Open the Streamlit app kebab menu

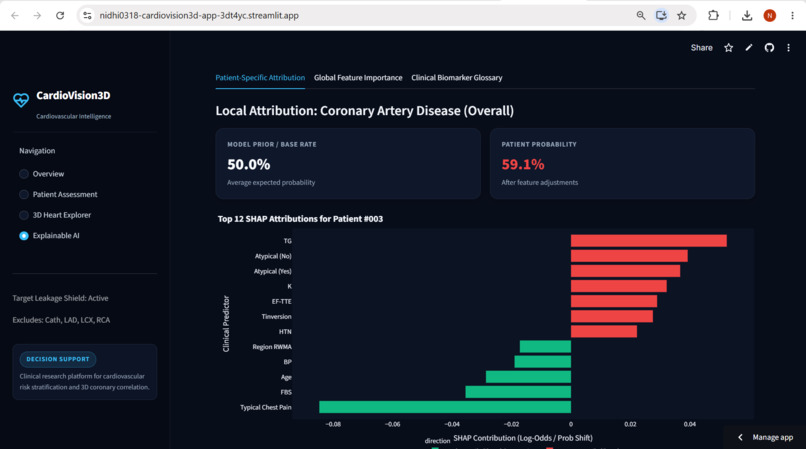tap(789, 48)
